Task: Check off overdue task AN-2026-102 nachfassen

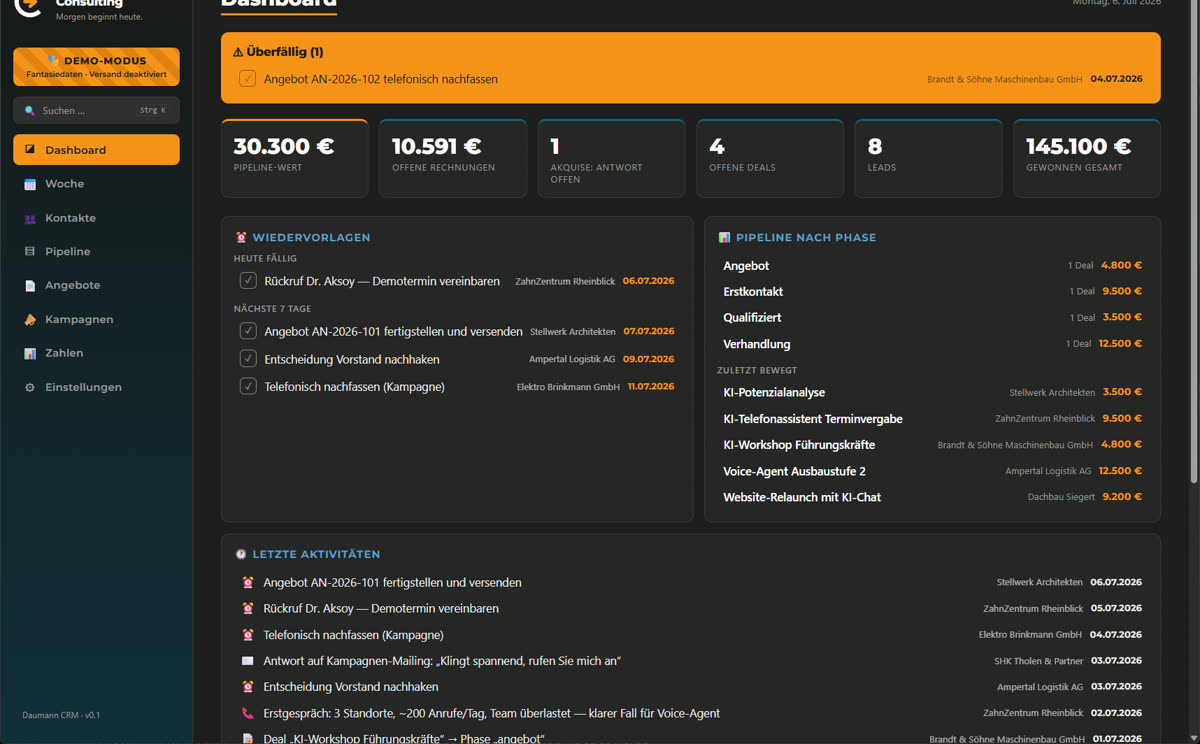Action: tap(248, 79)
